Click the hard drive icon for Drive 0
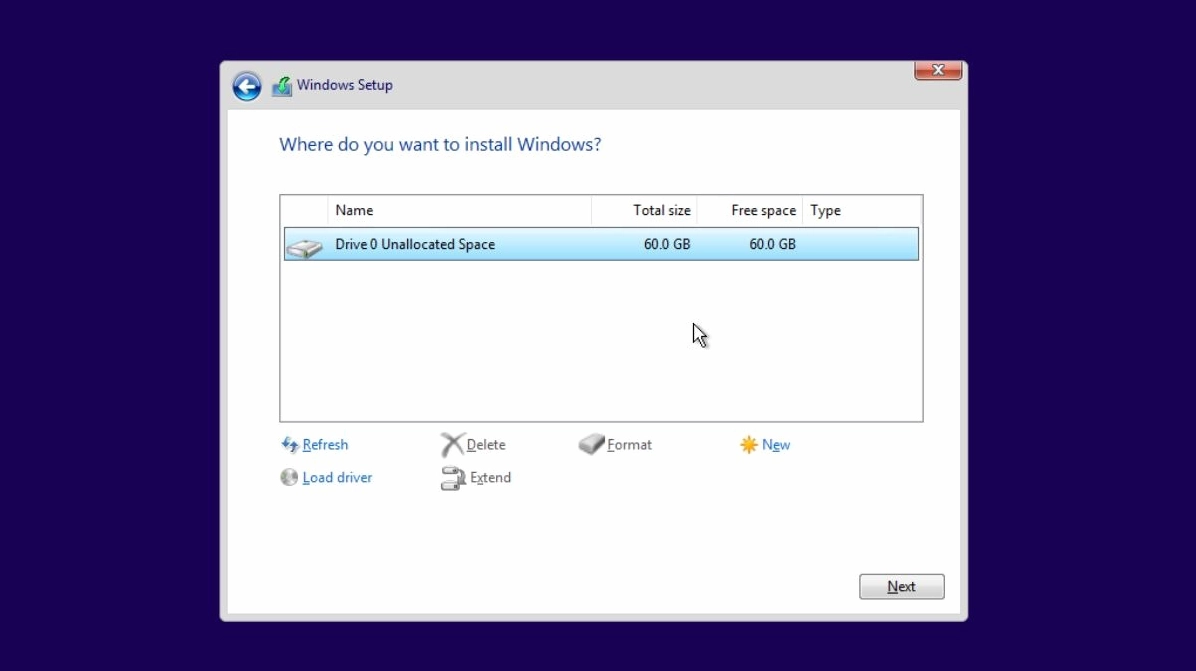This screenshot has width=1196, height=671. click(x=304, y=246)
